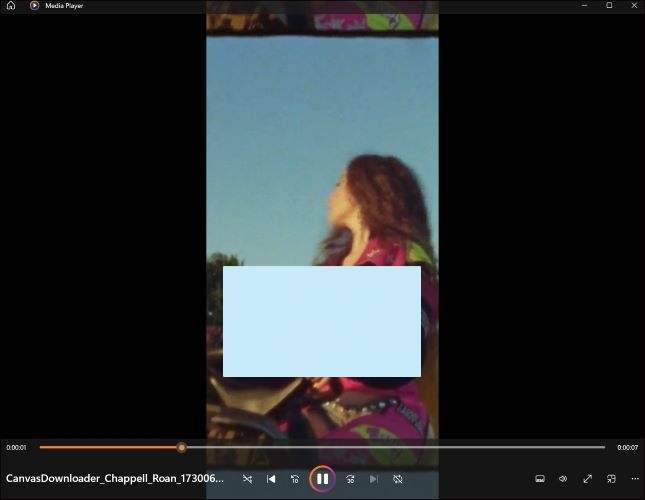Toggle repeat mode
645x500 pixels.
[397, 479]
